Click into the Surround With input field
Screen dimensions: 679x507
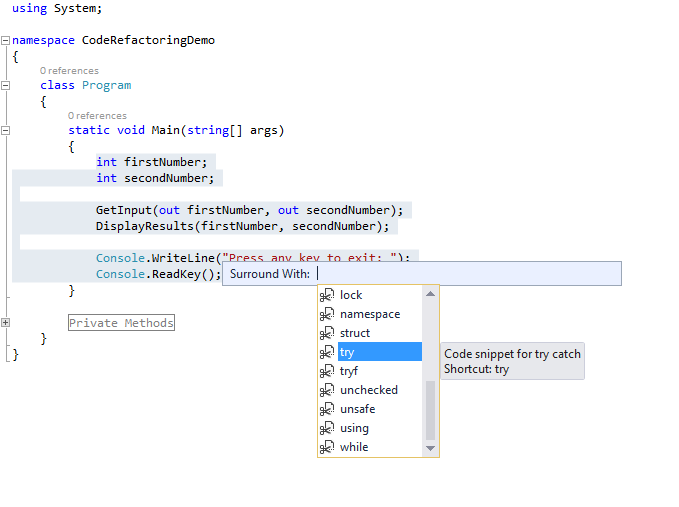pyautogui.click(x=468, y=274)
